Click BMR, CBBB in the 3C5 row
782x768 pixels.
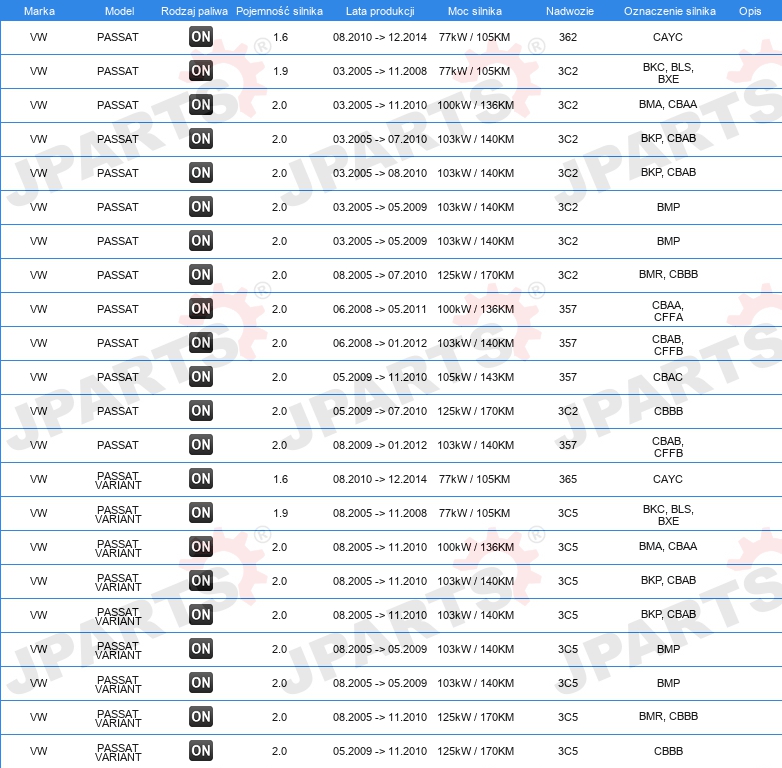coord(668,716)
